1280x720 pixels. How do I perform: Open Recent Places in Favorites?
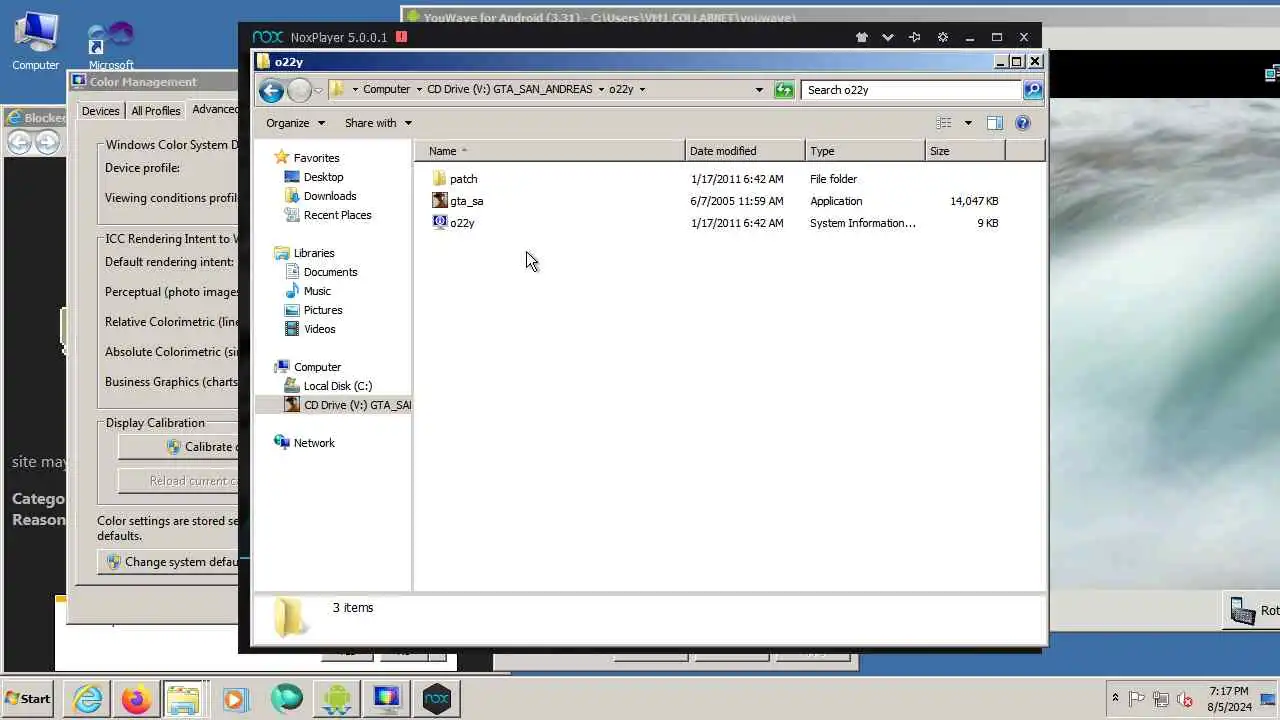click(337, 215)
